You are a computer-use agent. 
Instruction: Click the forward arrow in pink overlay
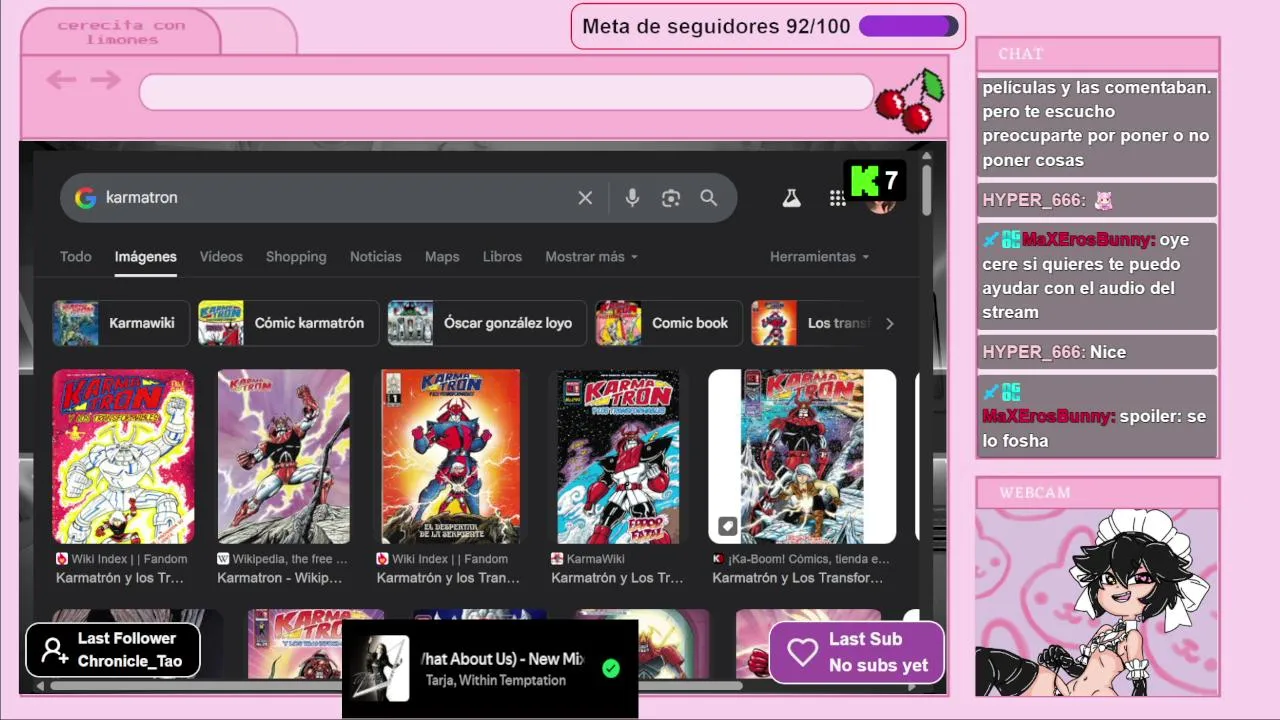point(105,80)
